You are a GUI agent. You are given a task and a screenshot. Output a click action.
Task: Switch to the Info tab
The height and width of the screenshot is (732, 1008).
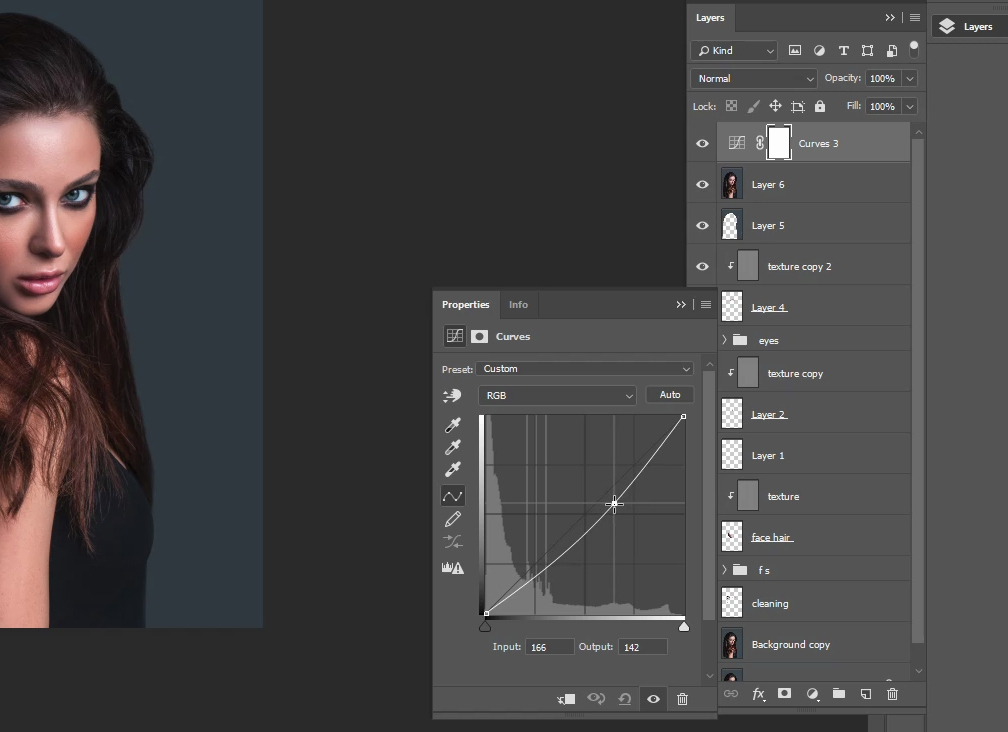tap(519, 305)
